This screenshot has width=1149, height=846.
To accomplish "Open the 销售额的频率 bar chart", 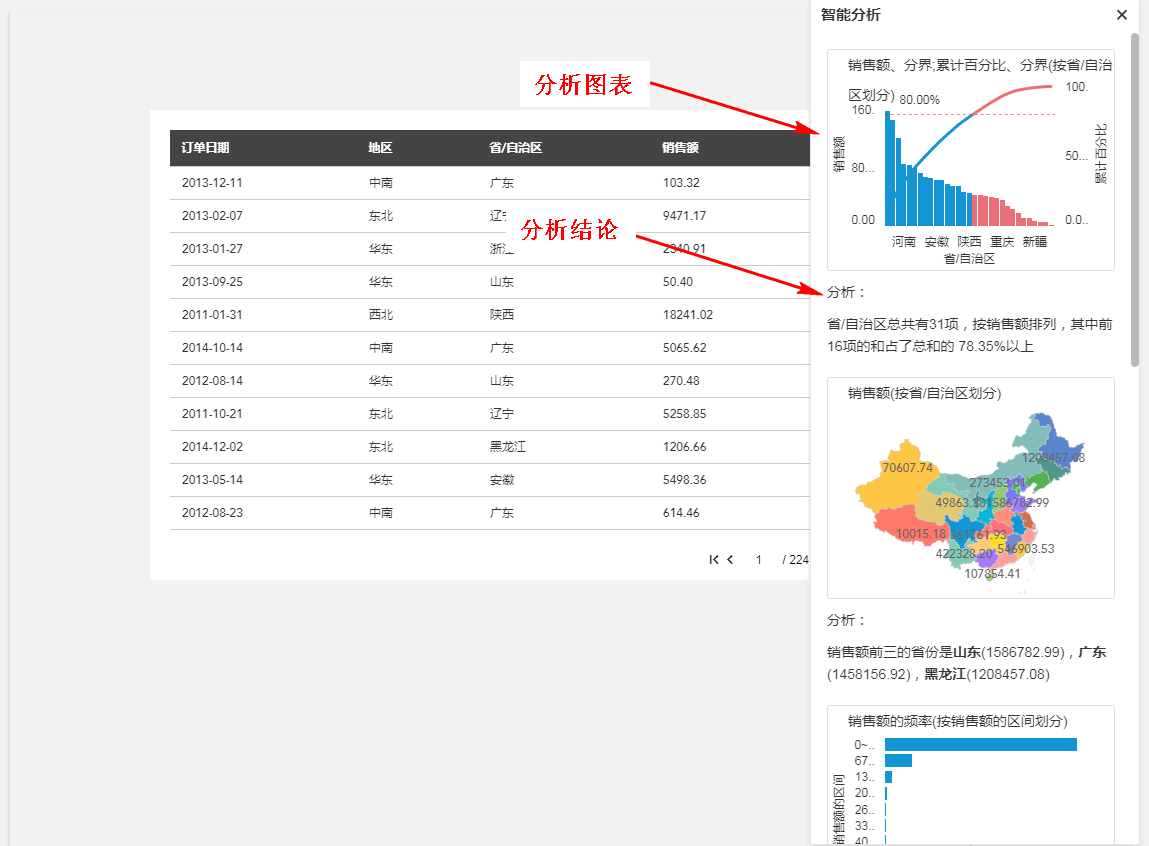I will [970, 775].
